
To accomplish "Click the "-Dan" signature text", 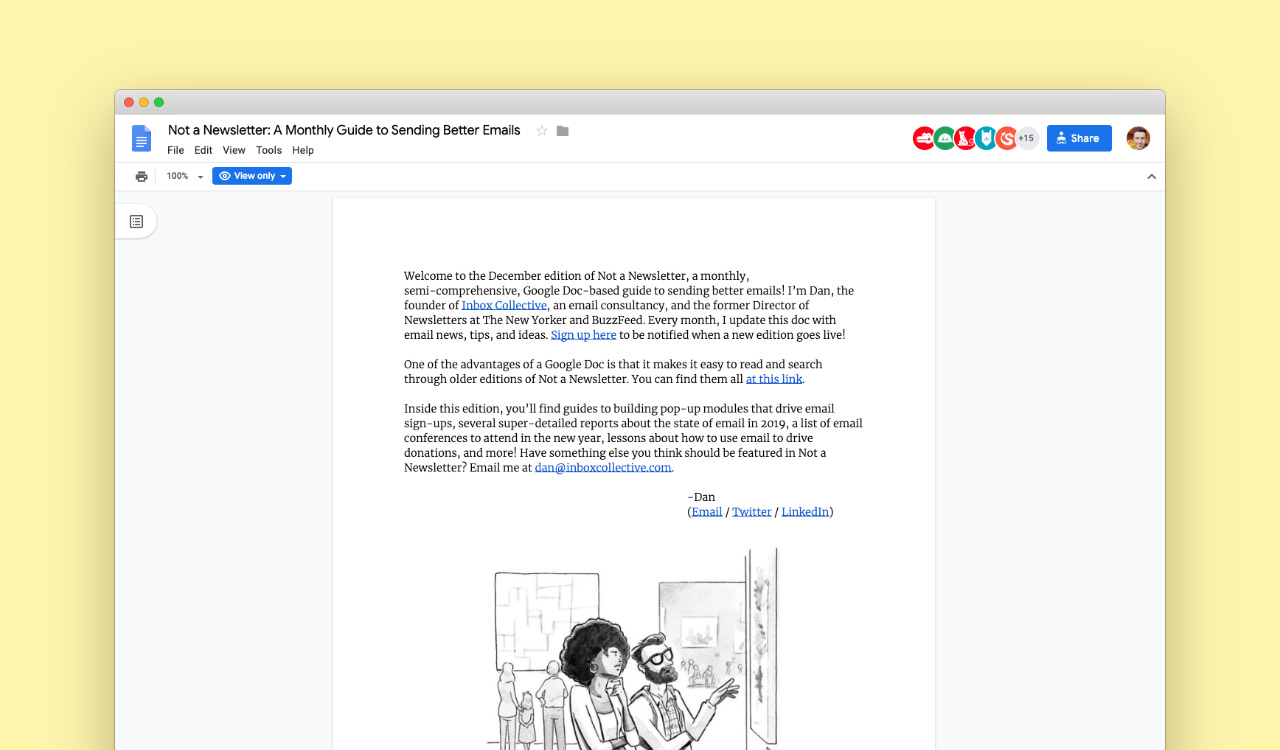I will point(702,497).
